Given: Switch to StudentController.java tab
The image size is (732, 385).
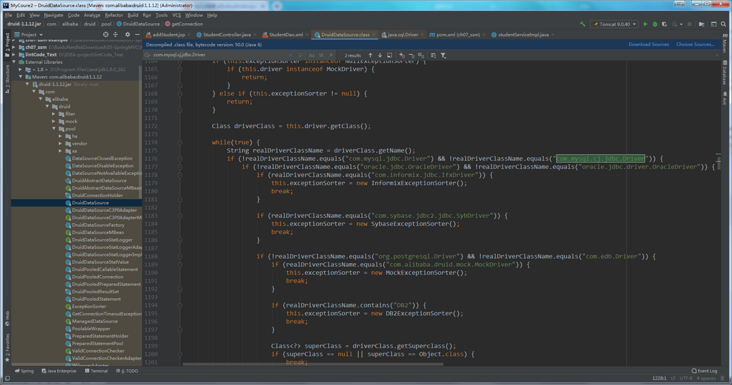Looking at the screenshot, I should tap(223, 35).
